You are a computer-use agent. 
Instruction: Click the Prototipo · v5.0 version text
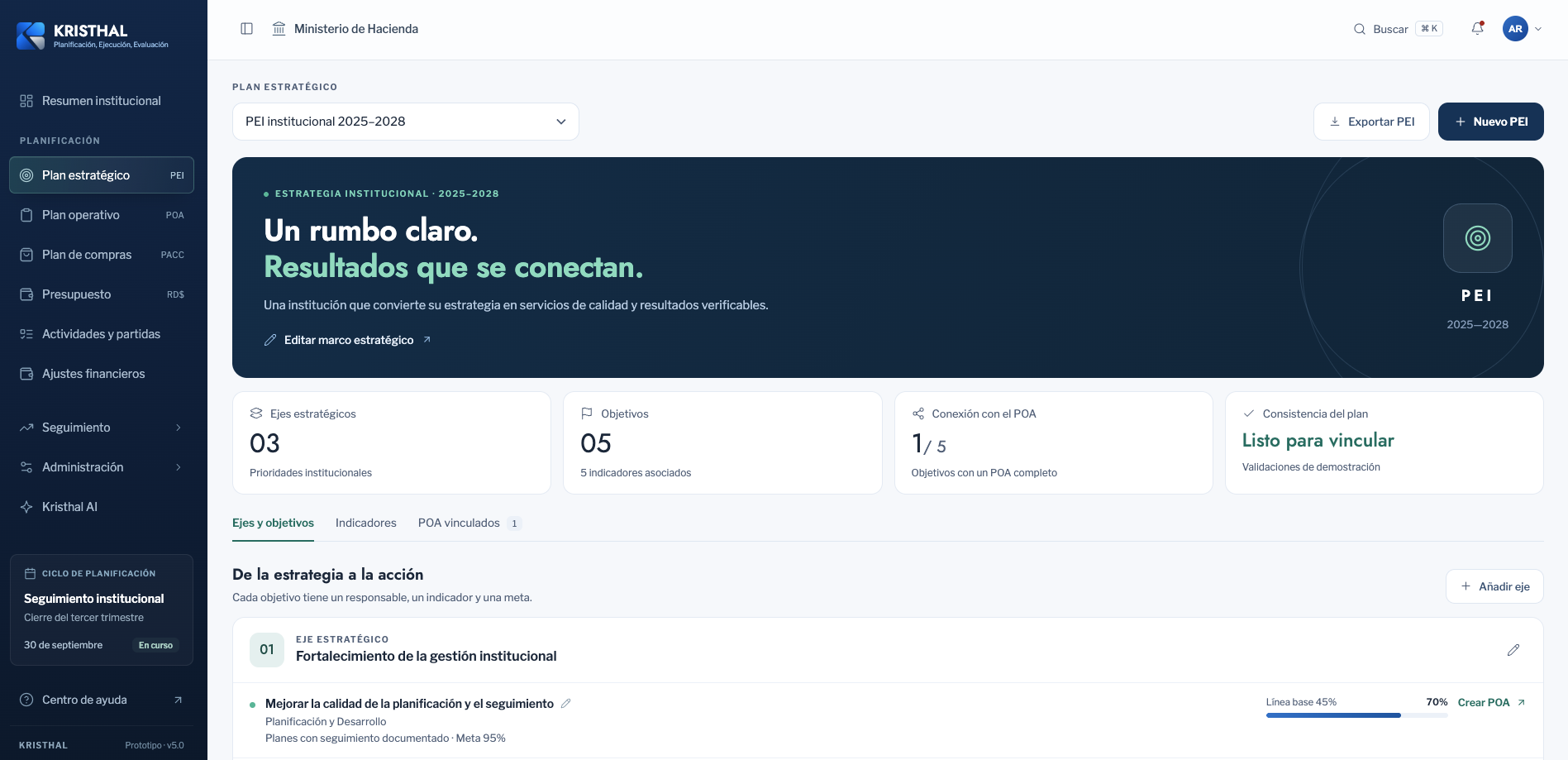tap(155, 745)
